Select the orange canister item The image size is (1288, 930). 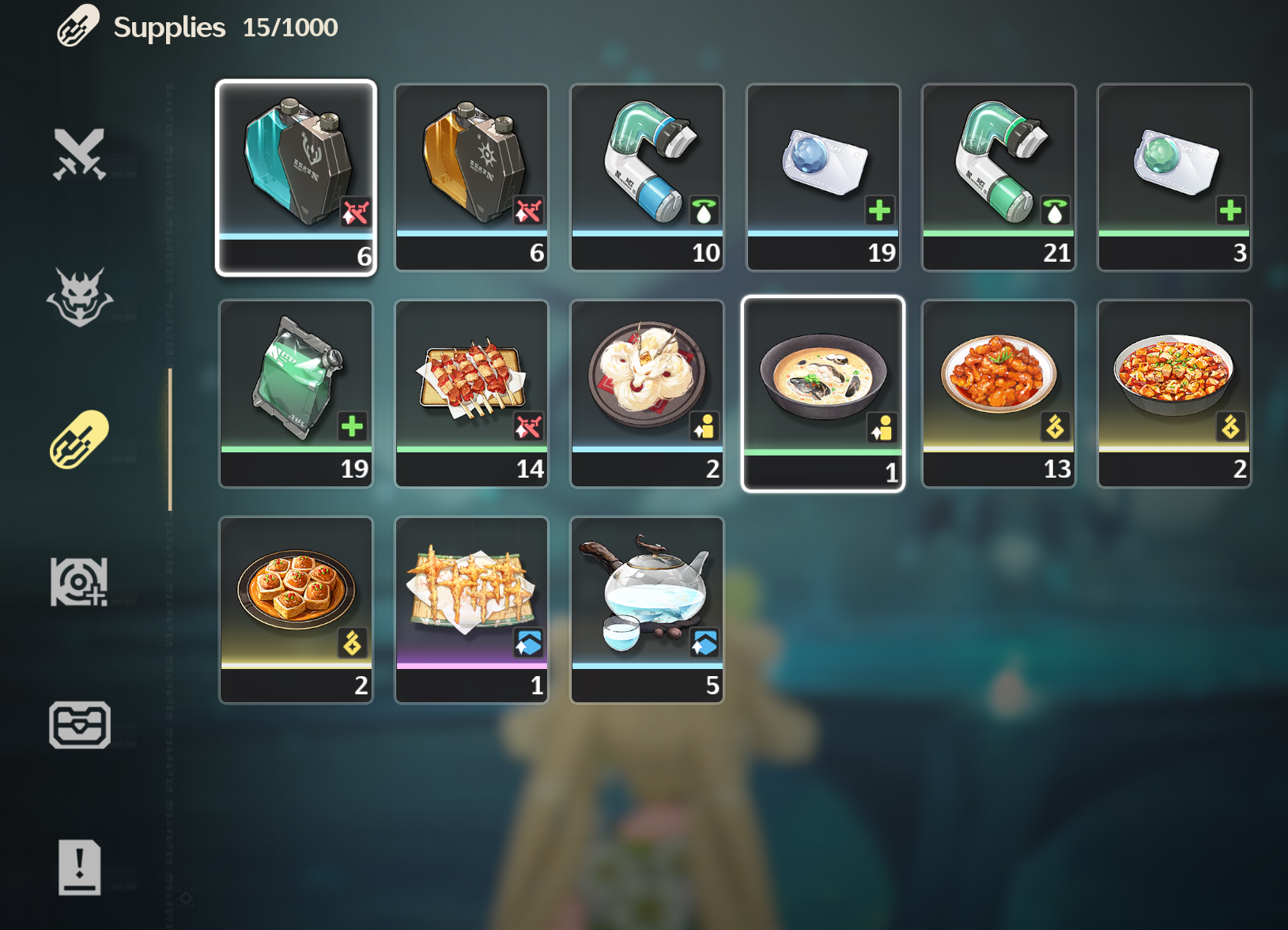click(x=471, y=178)
